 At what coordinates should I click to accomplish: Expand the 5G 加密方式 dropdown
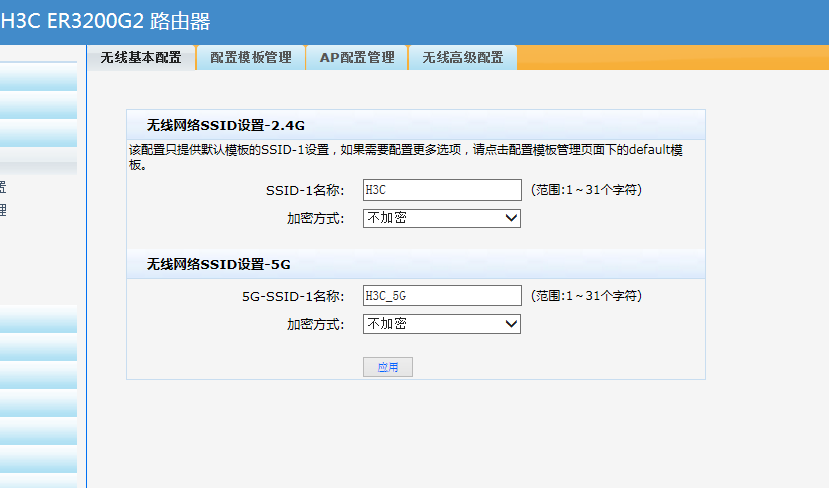coord(442,324)
